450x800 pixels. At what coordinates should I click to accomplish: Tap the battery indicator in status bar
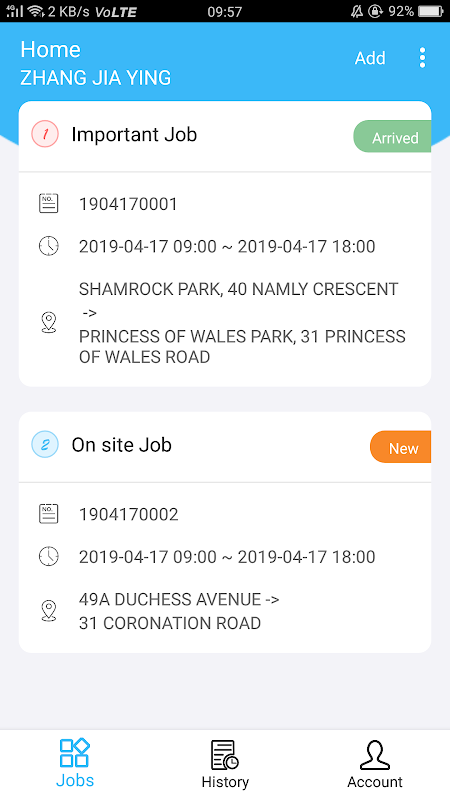(431, 11)
